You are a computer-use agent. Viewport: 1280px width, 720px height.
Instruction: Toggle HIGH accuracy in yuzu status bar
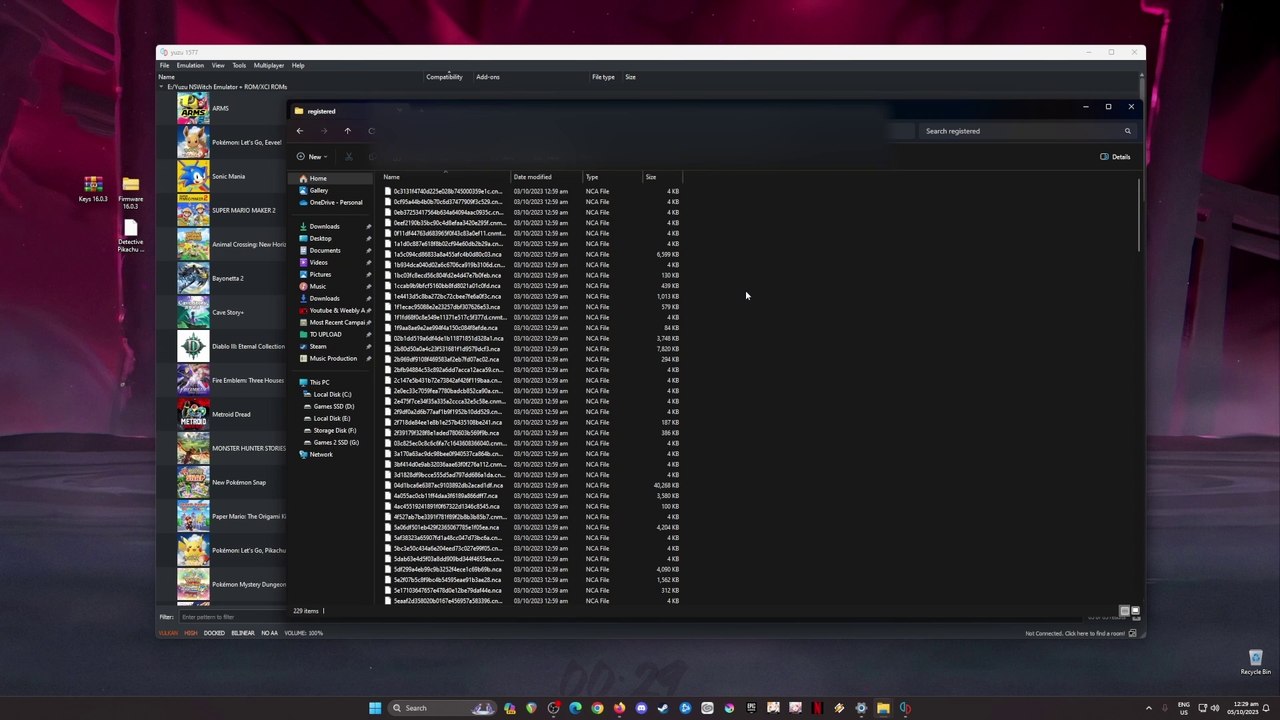[191, 633]
